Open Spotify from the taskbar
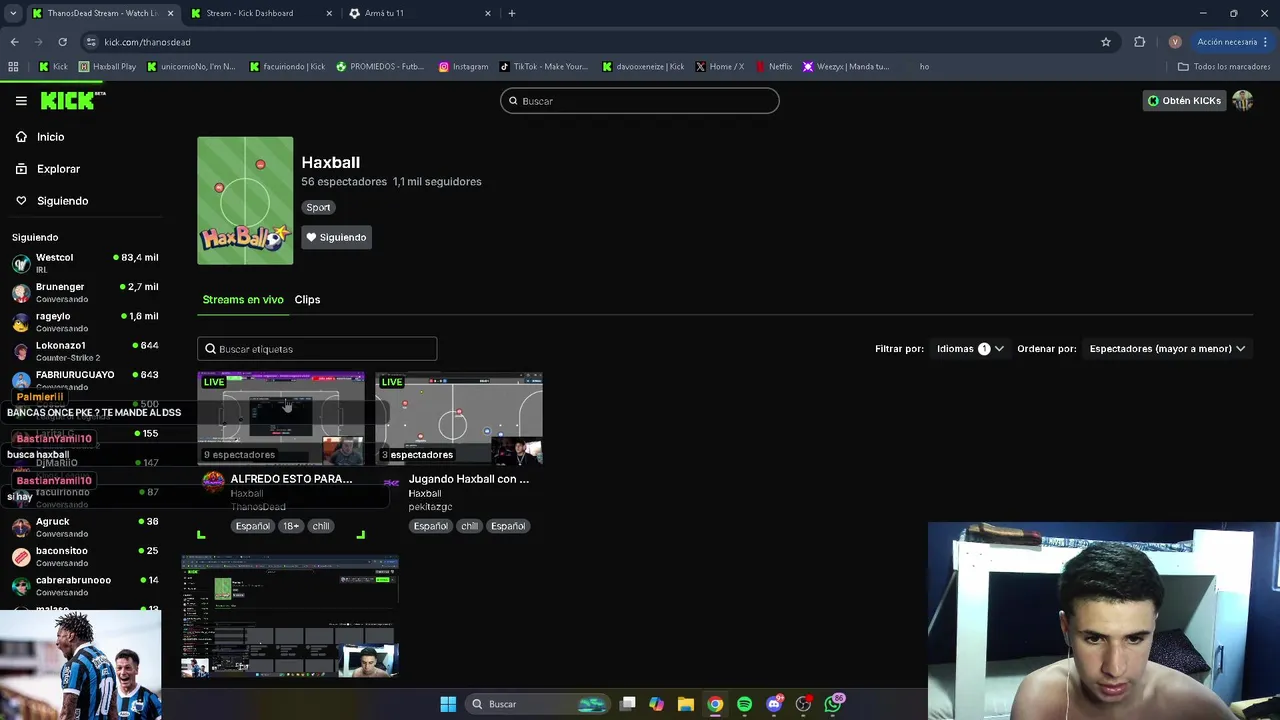The height and width of the screenshot is (720, 1280). pyautogui.click(x=744, y=704)
